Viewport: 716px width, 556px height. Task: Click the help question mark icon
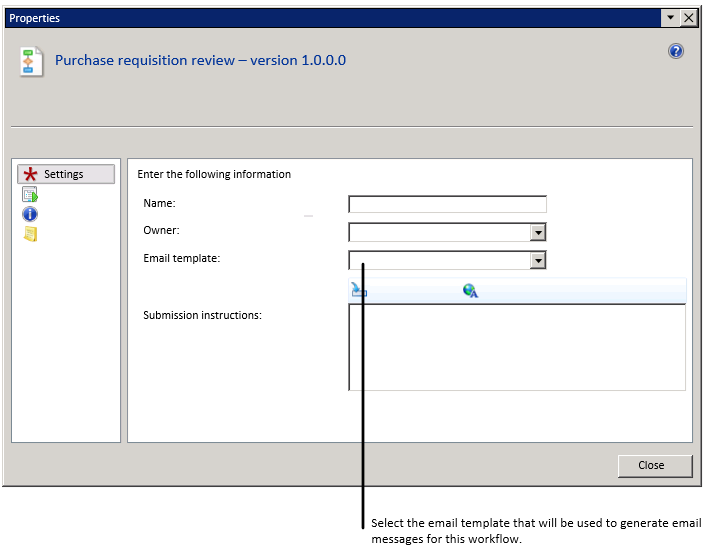click(676, 51)
